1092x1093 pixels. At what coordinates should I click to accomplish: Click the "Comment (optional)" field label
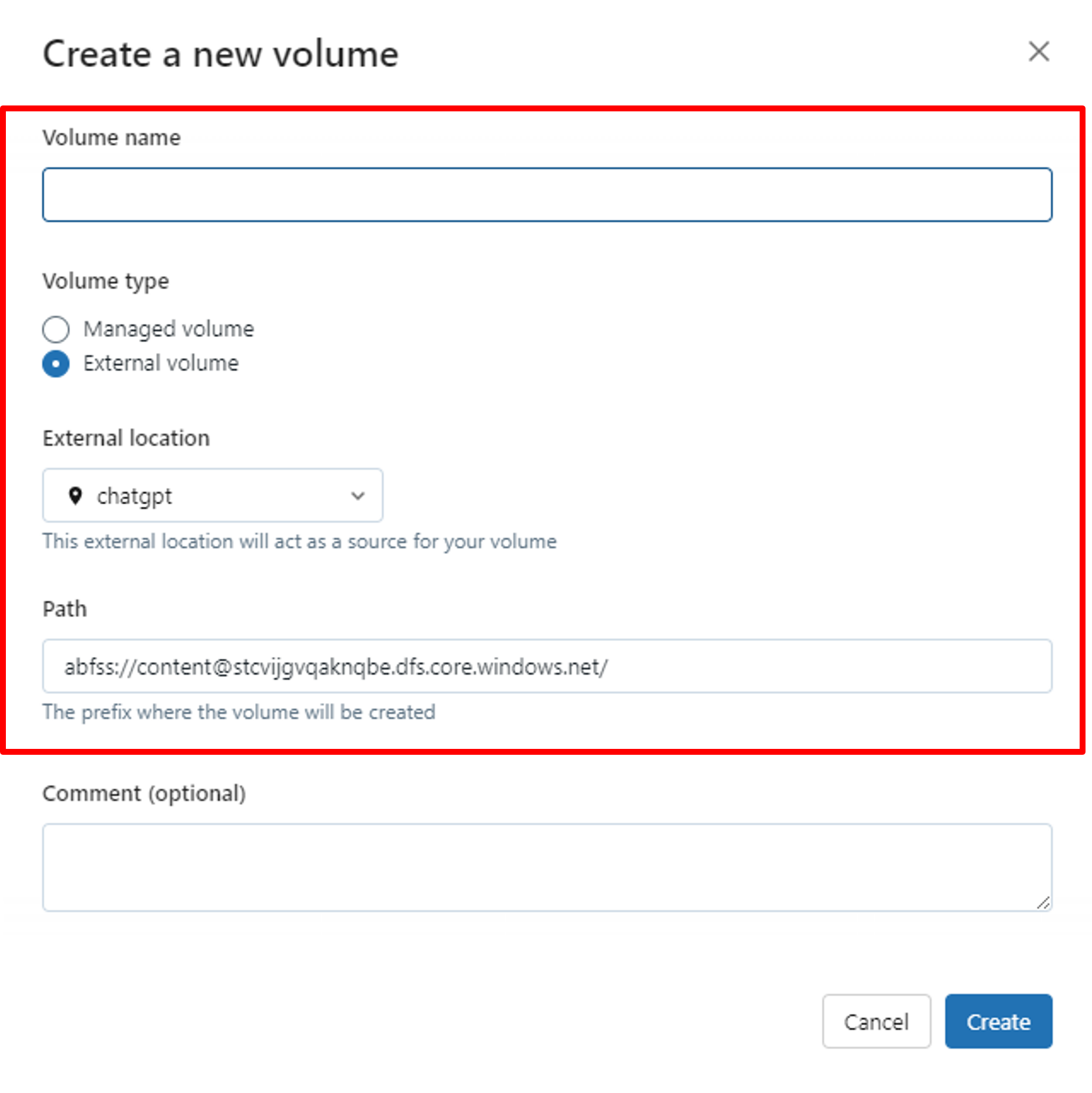coord(144,794)
